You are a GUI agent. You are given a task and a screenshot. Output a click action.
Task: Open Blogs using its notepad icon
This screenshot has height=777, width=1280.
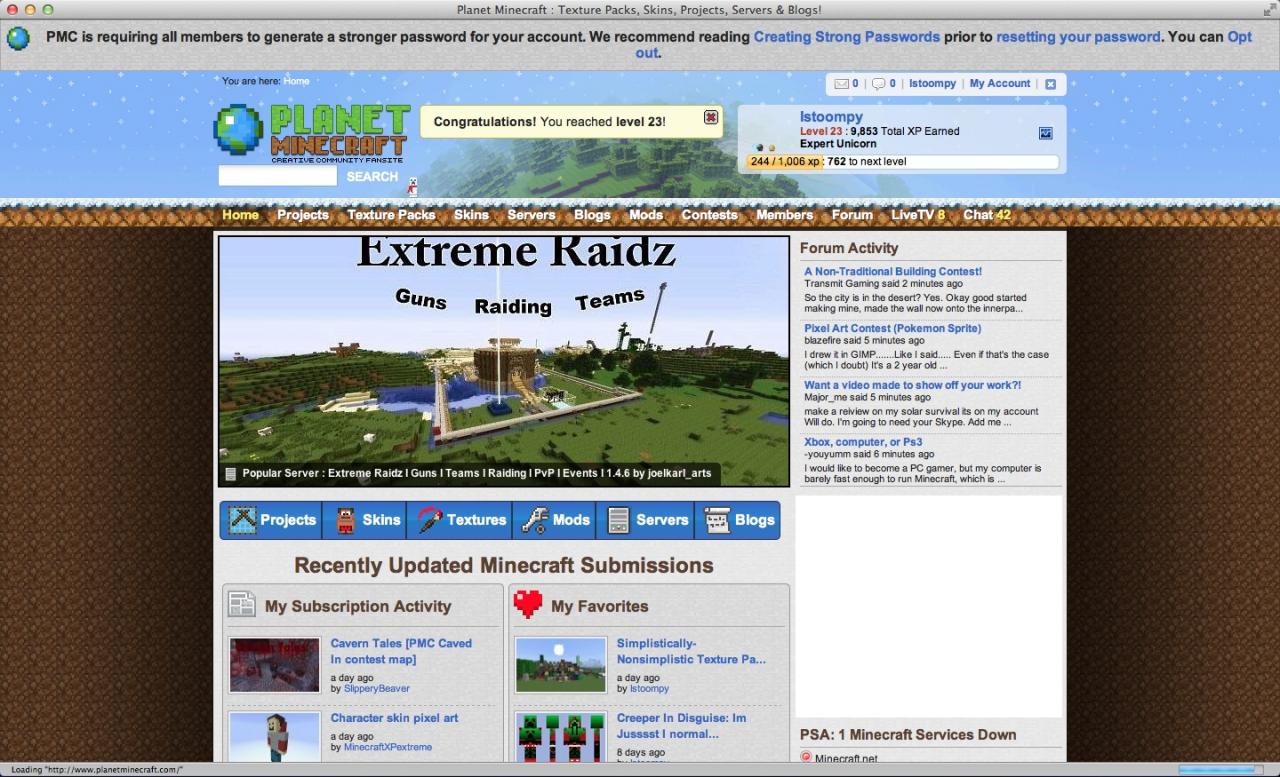716,519
